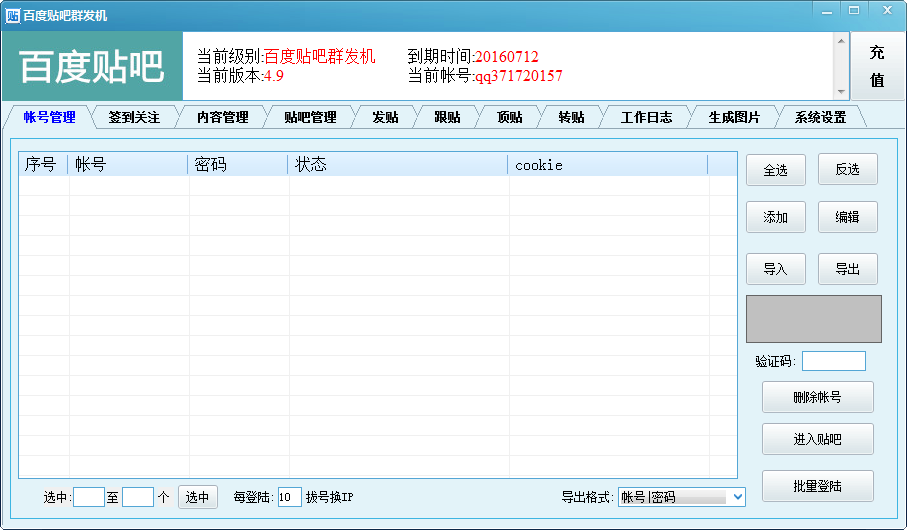
Task: View the 工作日志 tab
Action: [x=646, y=117]
